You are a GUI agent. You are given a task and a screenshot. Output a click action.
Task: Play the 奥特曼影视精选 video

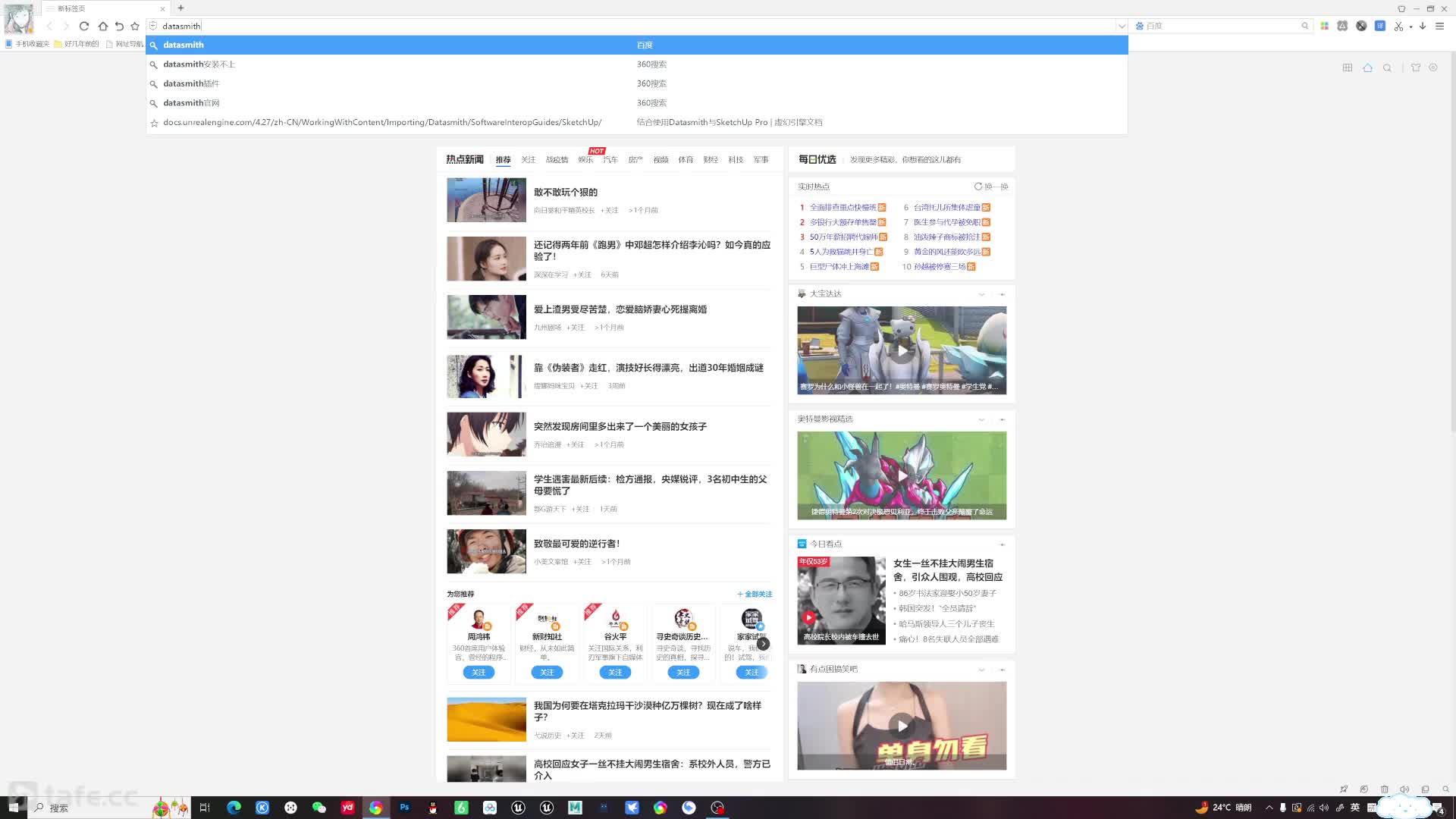tap(902, 475)
